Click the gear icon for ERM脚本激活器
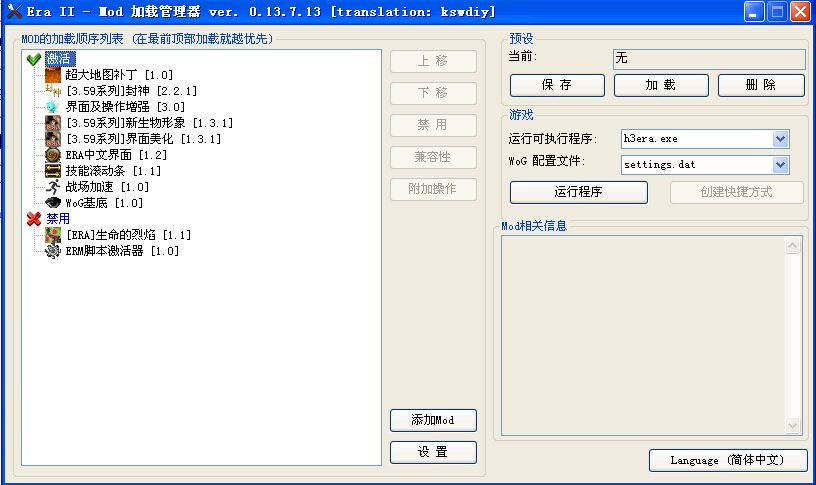Image resolution: width=816 pixels, height=485 pixels. pos(53,251)
